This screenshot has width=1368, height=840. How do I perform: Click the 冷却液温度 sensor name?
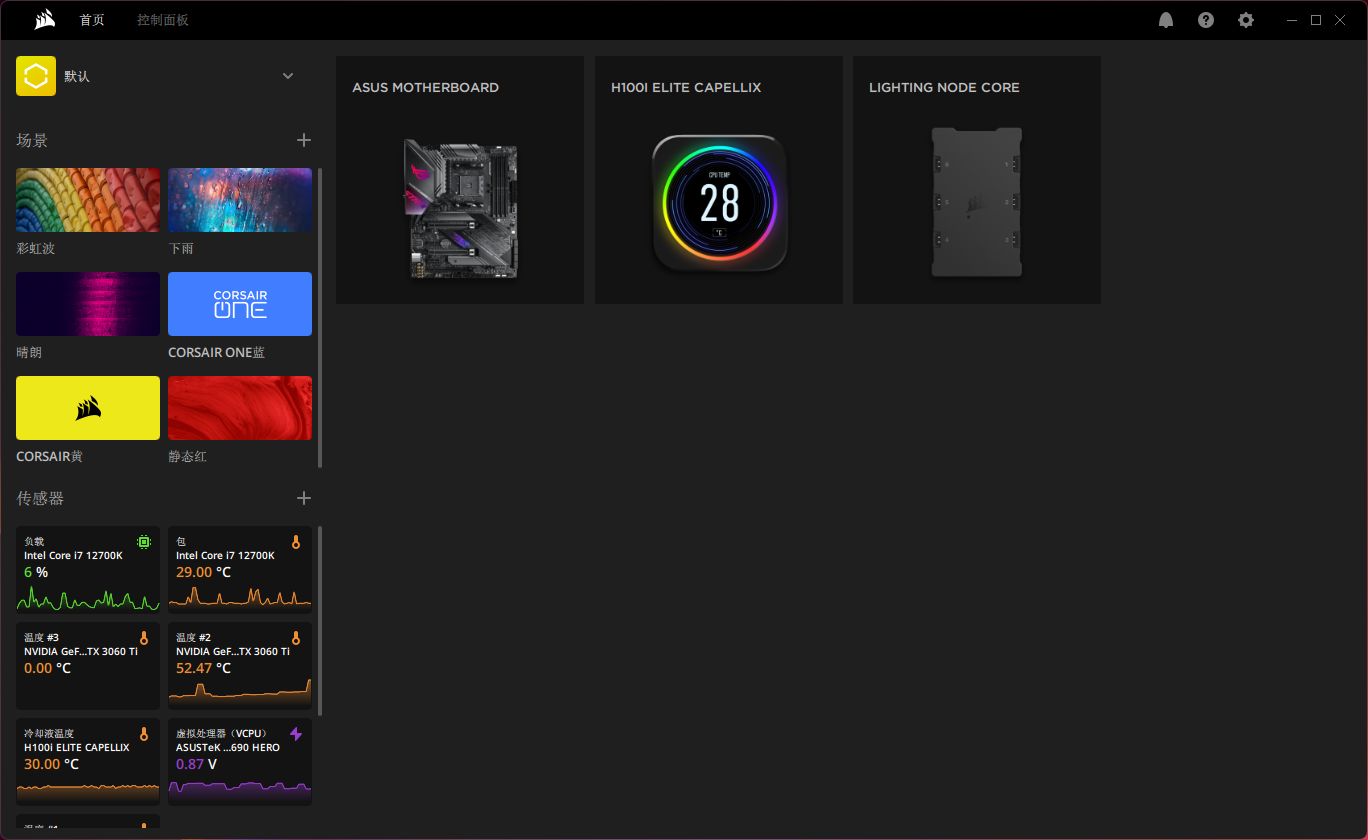(x=49, y=733)
